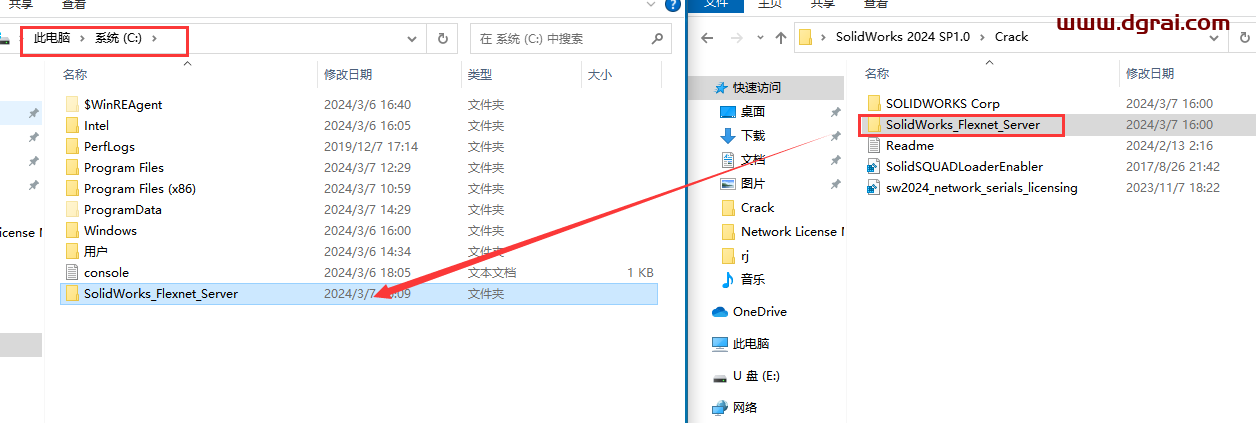This screenshot has height=423, width=1256.
Task: Click the 音乐 music note icon
Action: coord(728,279)
